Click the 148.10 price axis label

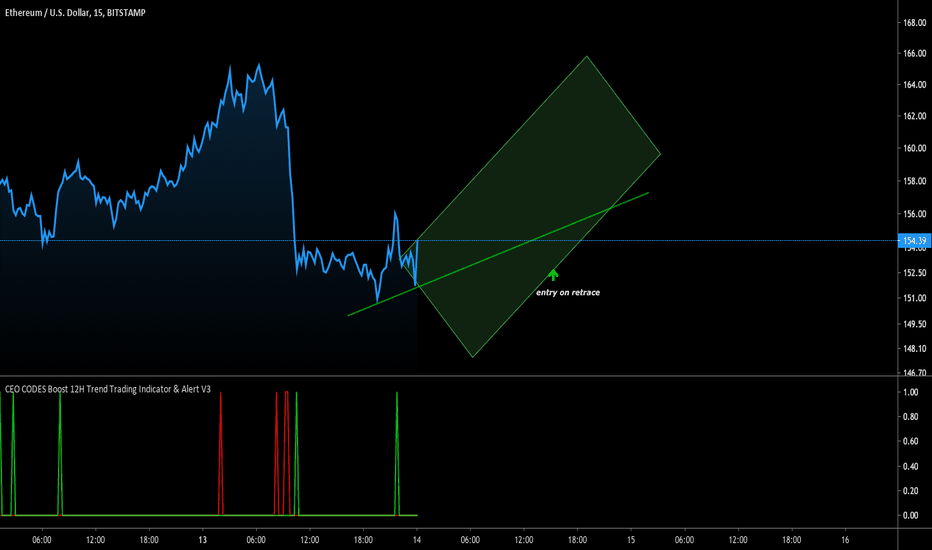pos(915,348)
